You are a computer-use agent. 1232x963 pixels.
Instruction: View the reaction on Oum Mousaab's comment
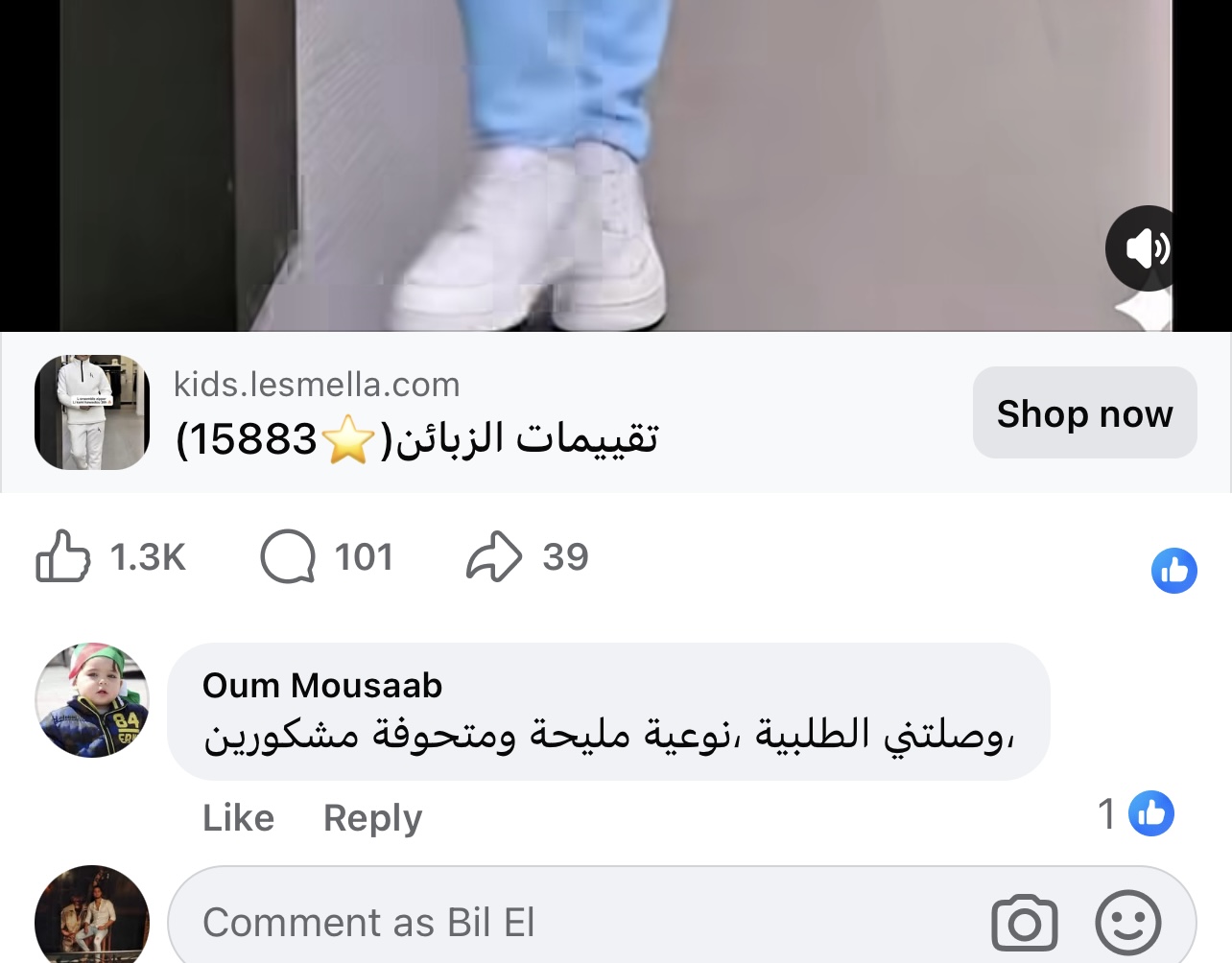1136,814
